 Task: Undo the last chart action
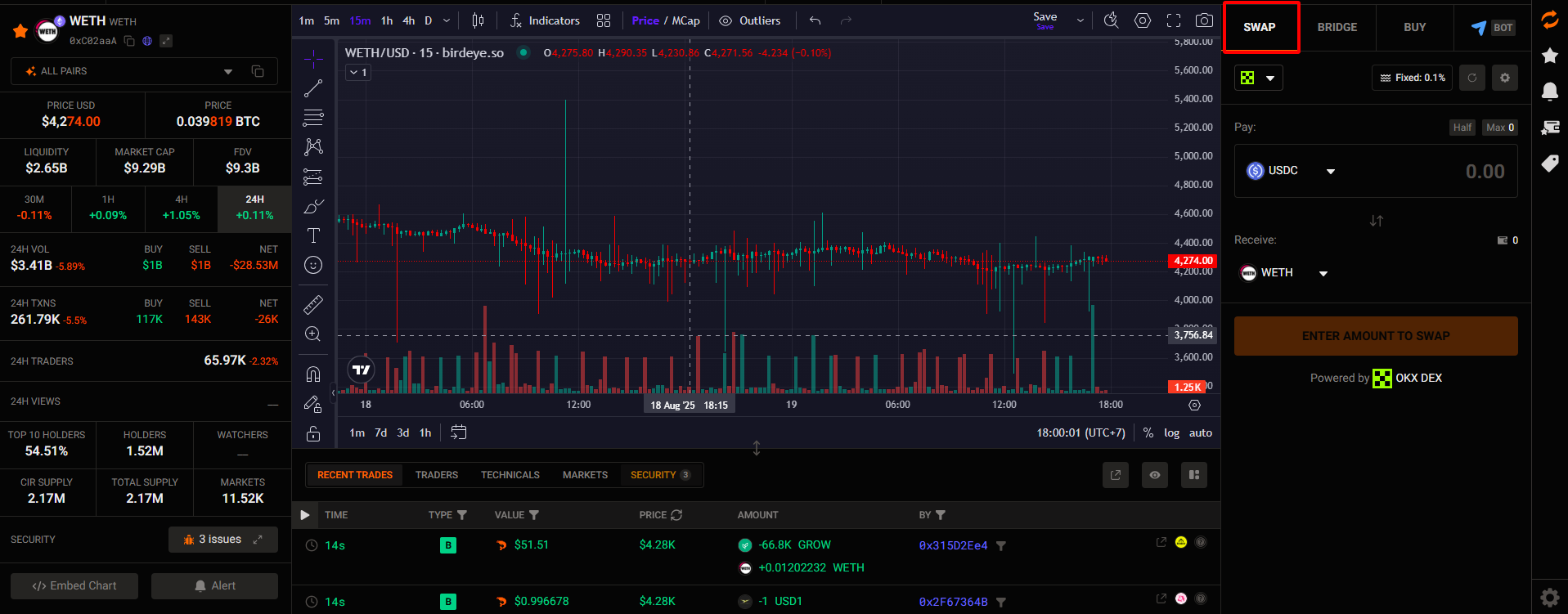[x=815, y=20]
